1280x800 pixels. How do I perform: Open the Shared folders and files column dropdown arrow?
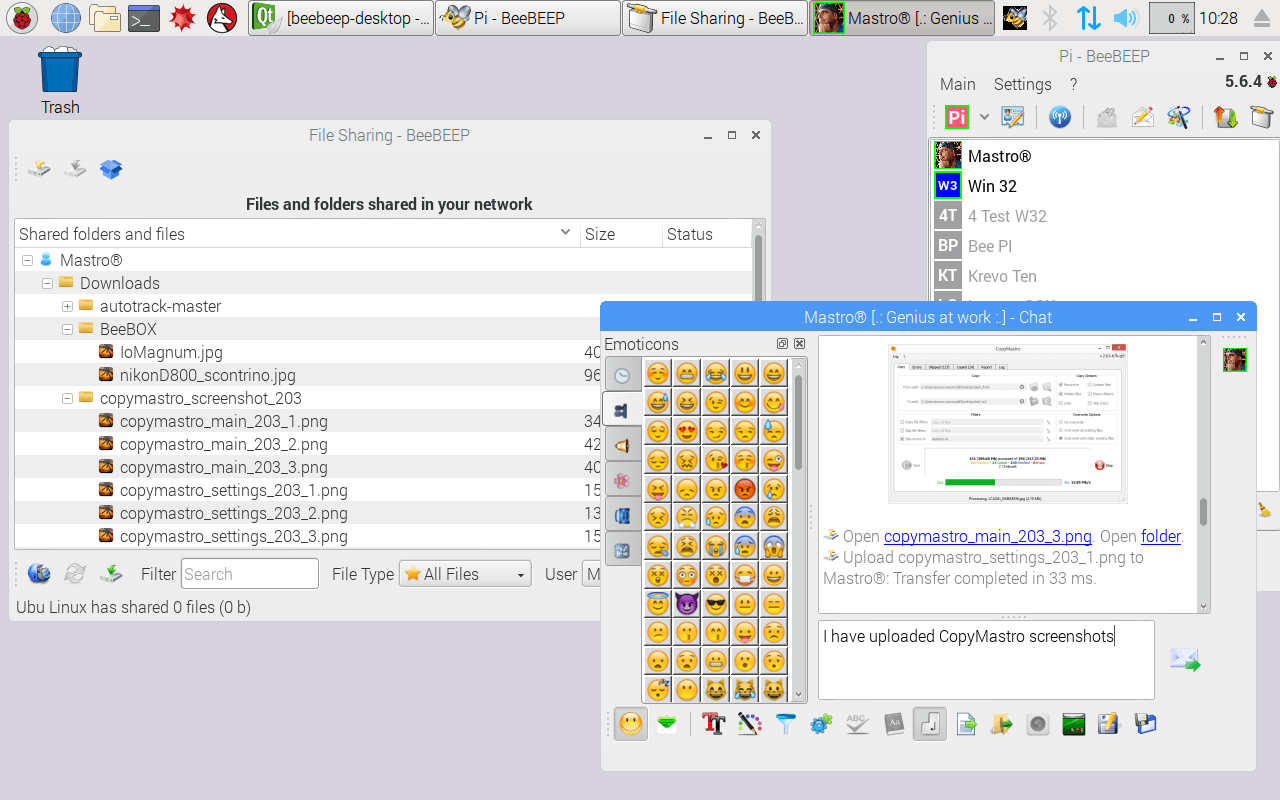(565, 234)
